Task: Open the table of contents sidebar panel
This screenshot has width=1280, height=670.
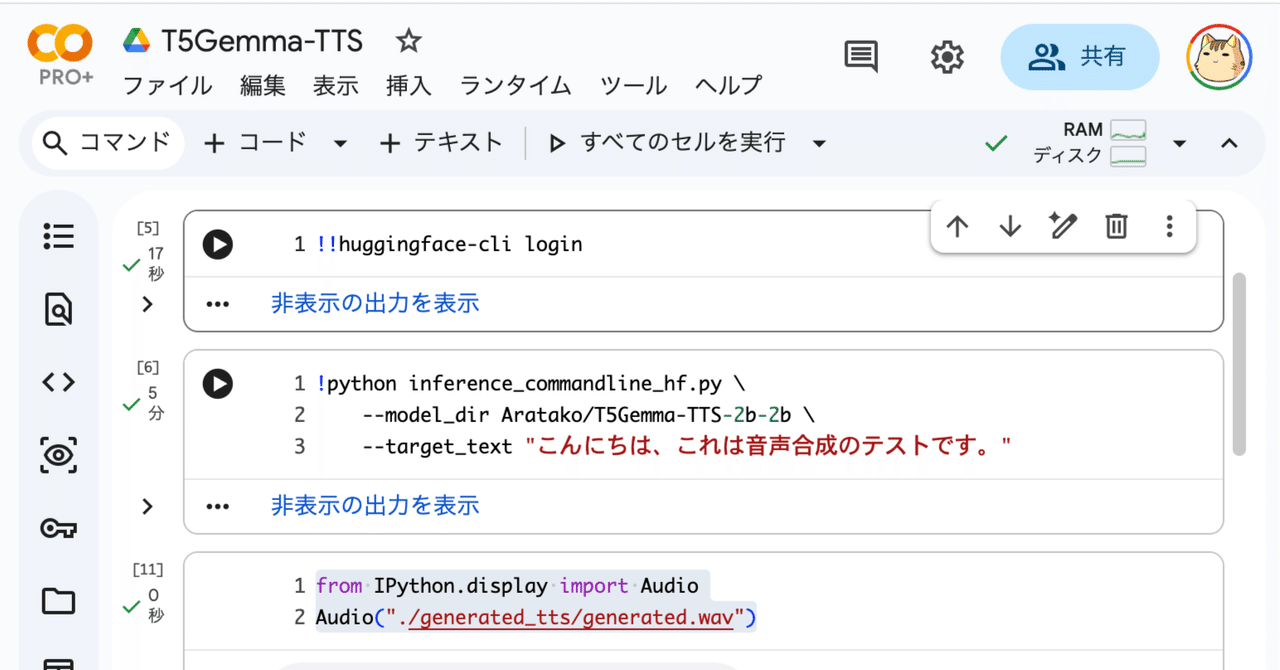Action: [x=58, y=236]
